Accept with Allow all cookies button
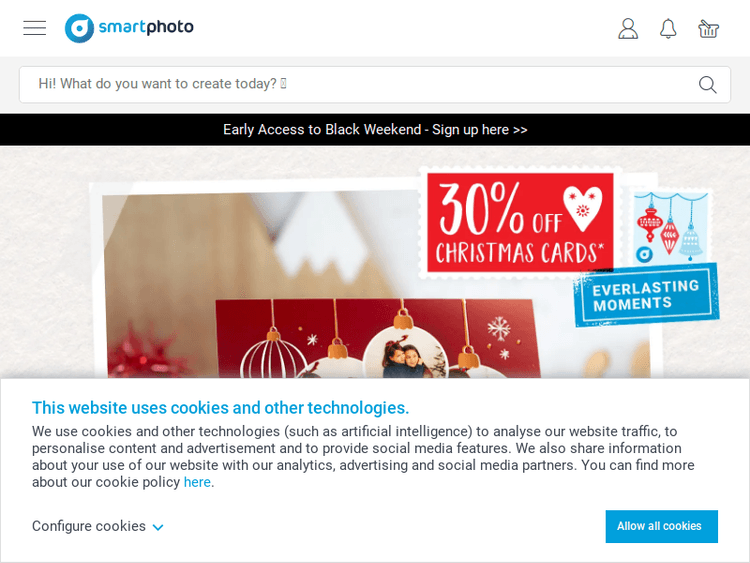Image resolution: width=750 pixels, height=563 pixels. click(x=662, y=526)
